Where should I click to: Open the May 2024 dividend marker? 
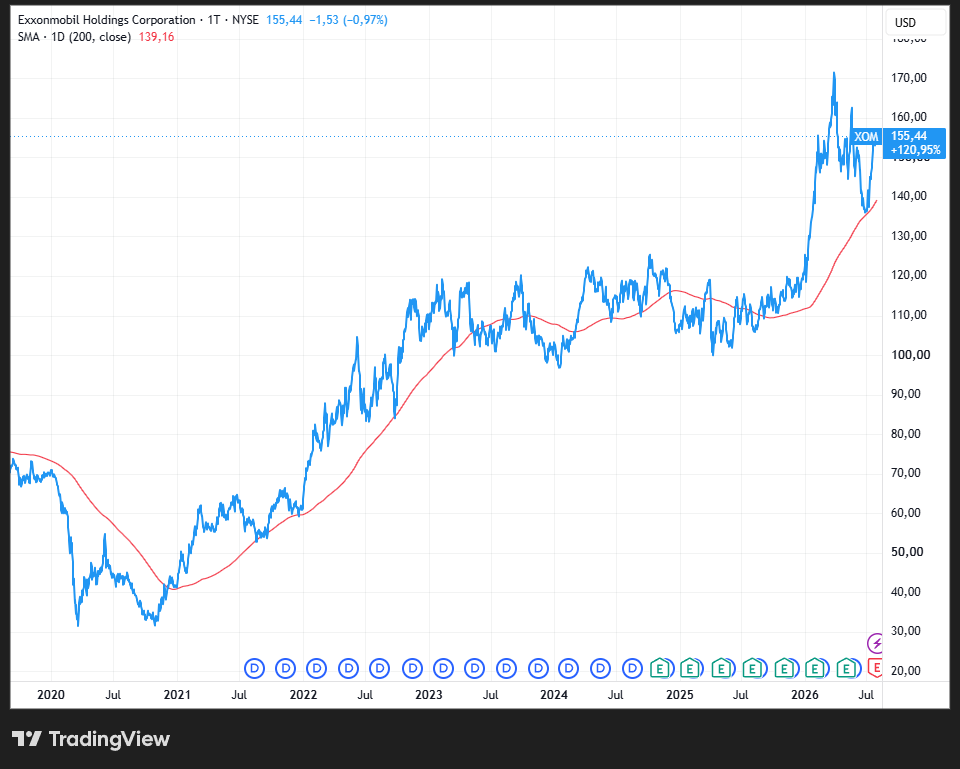click(601, 668)
